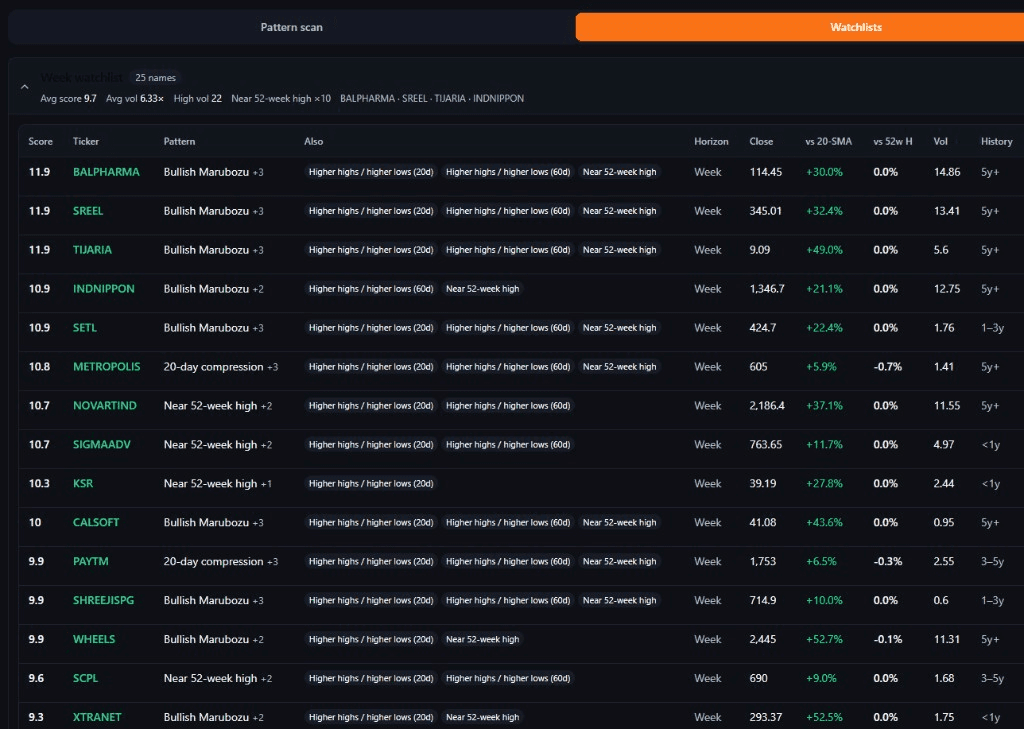Click SETL's 1–3y history value
Screen dimensions: 1024x729
[x=992, y=328]
